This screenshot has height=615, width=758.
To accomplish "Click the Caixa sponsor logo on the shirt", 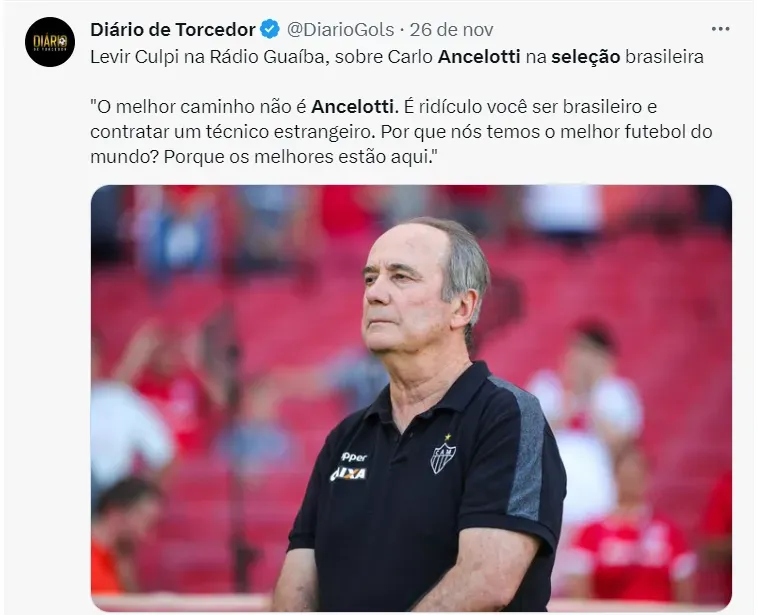I will point(348,474).
